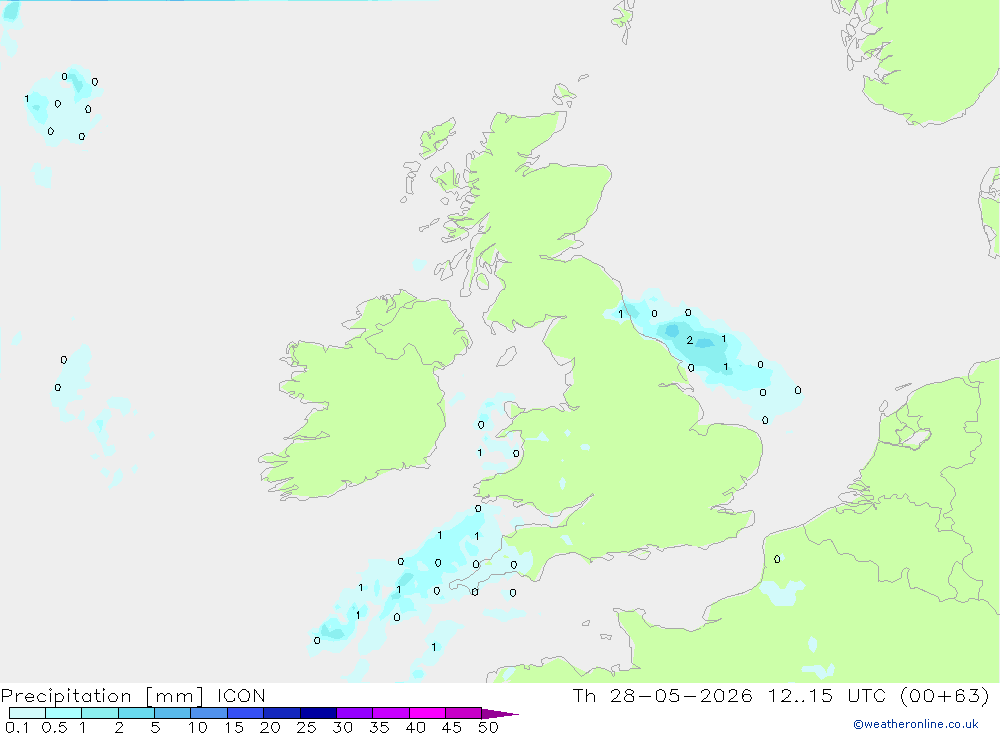1000x733 pixels.
Task: Click the 40–45 mm magenta legend swatch
Action: coord(427,713)
